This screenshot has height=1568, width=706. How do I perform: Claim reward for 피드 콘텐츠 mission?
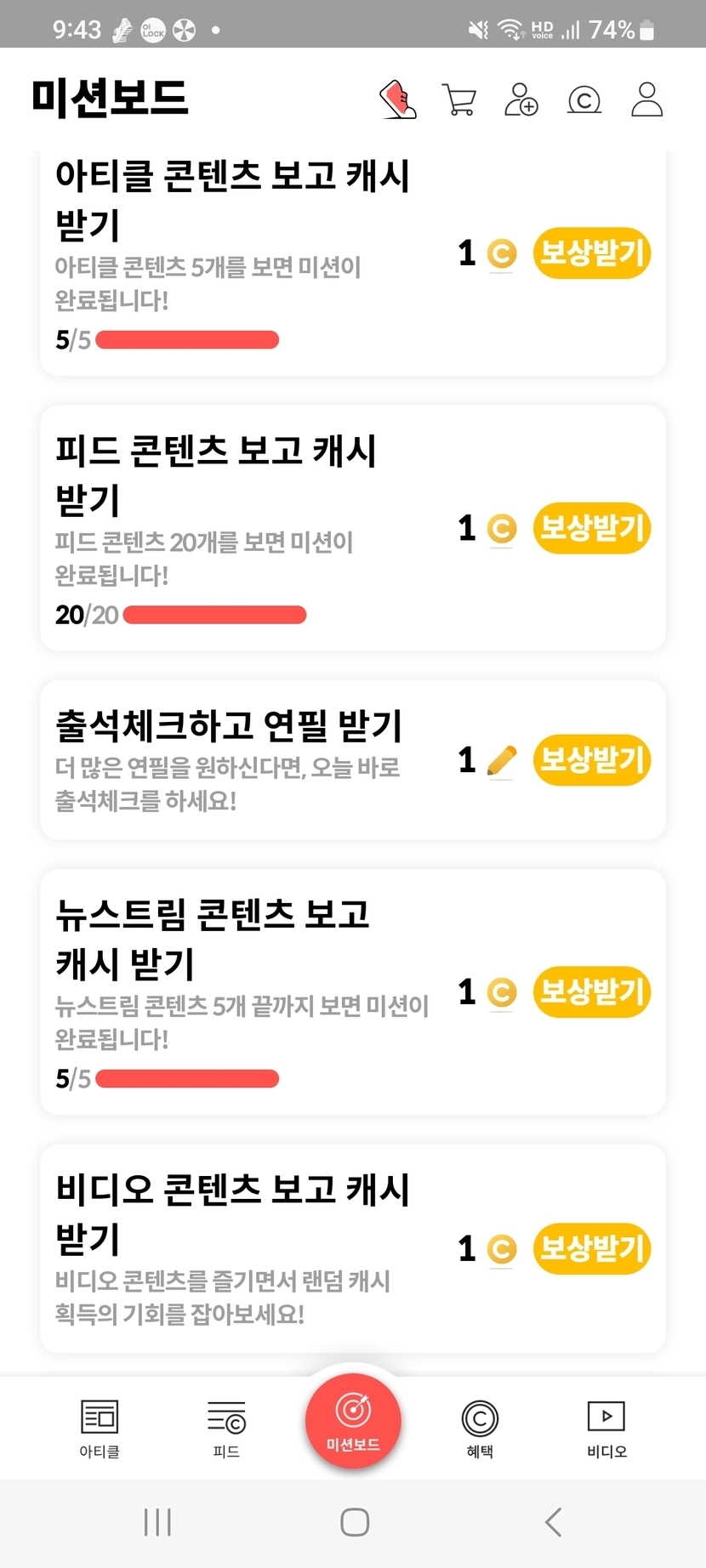coord(591,528)
